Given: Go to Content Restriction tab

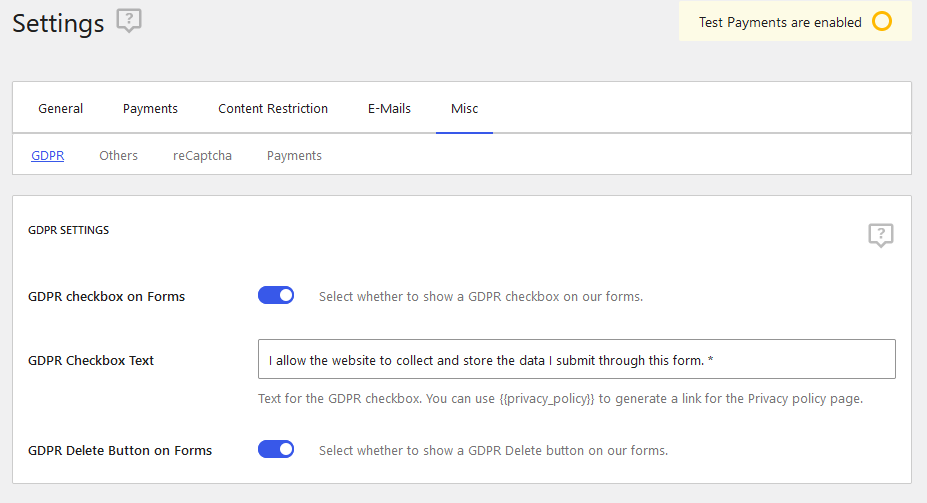Looking at the screenshot, I should click(273, 109).
